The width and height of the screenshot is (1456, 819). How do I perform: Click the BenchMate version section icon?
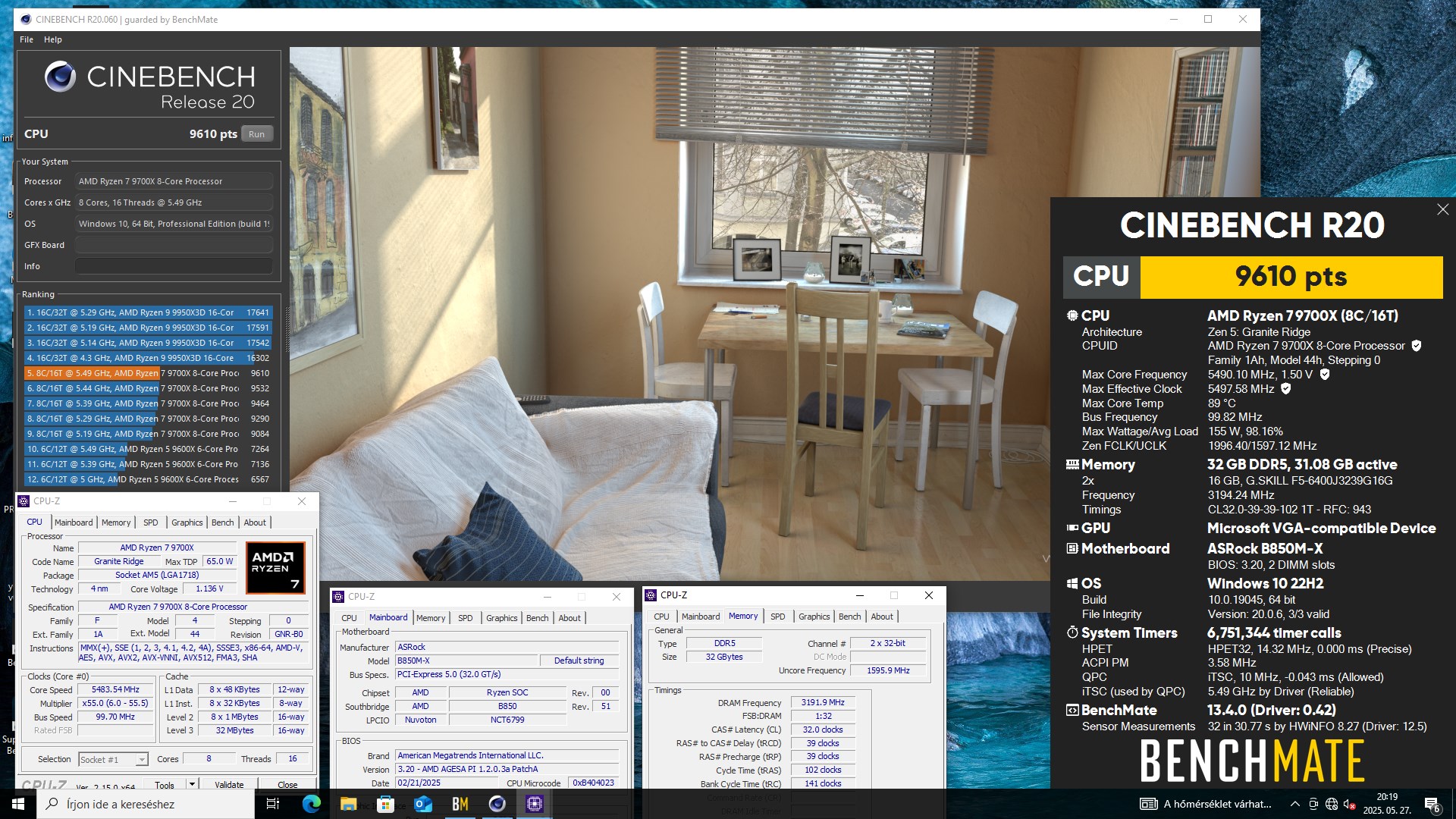[1072, 711]
